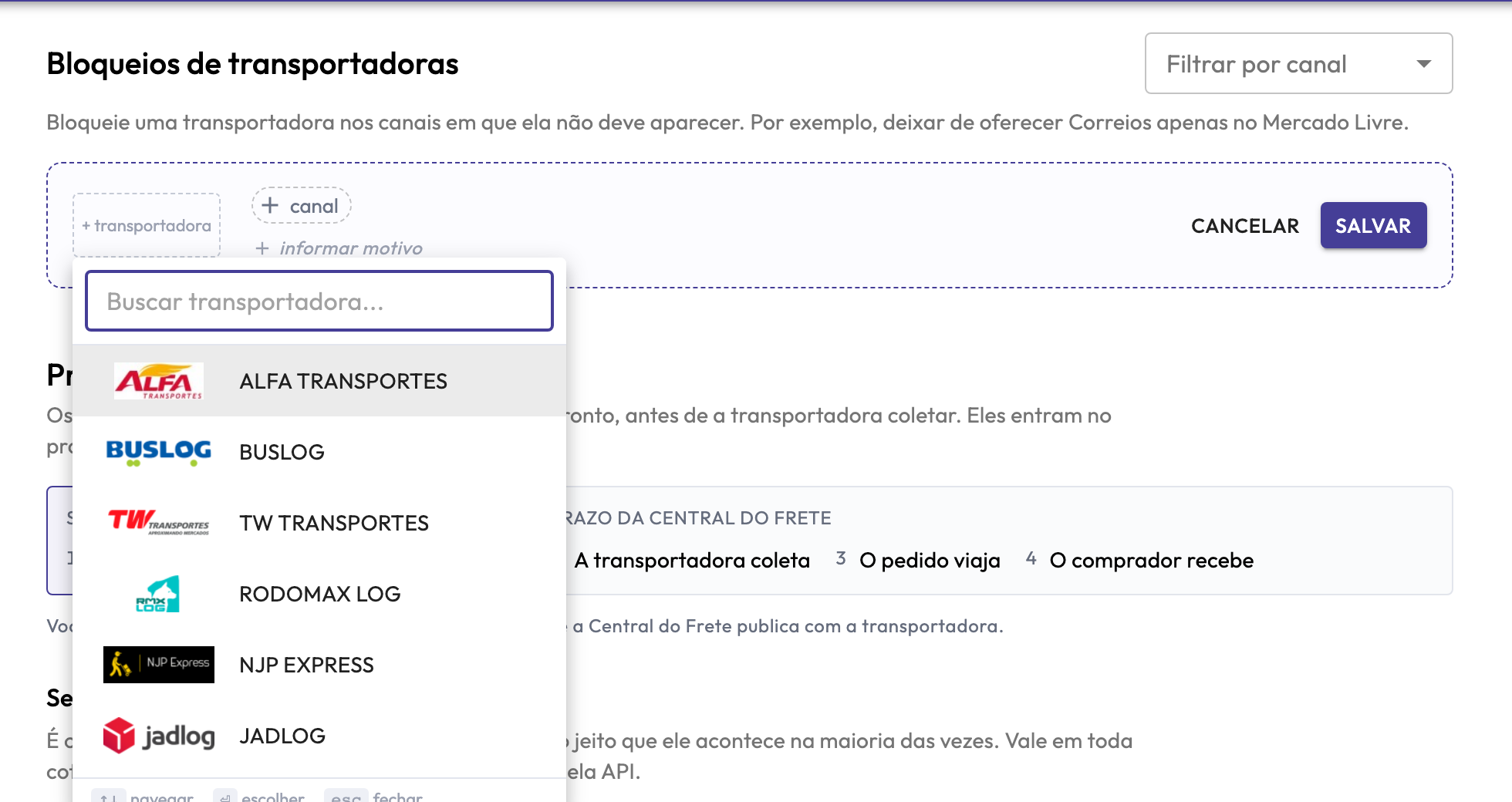Choose TW TRANSPORTES option
Viewport: 1512px width, 802px height.
[x=319, y=523]
